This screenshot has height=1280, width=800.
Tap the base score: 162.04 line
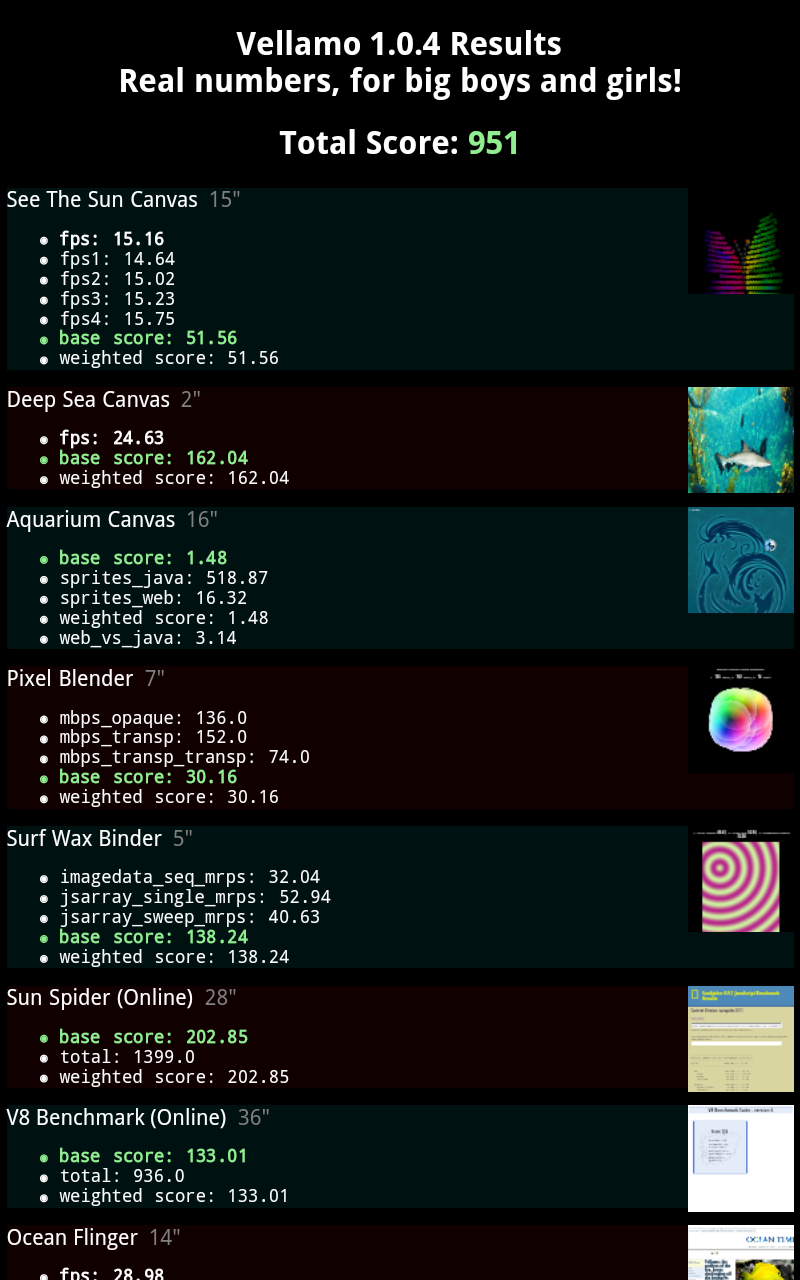click(x=154, y=458)
